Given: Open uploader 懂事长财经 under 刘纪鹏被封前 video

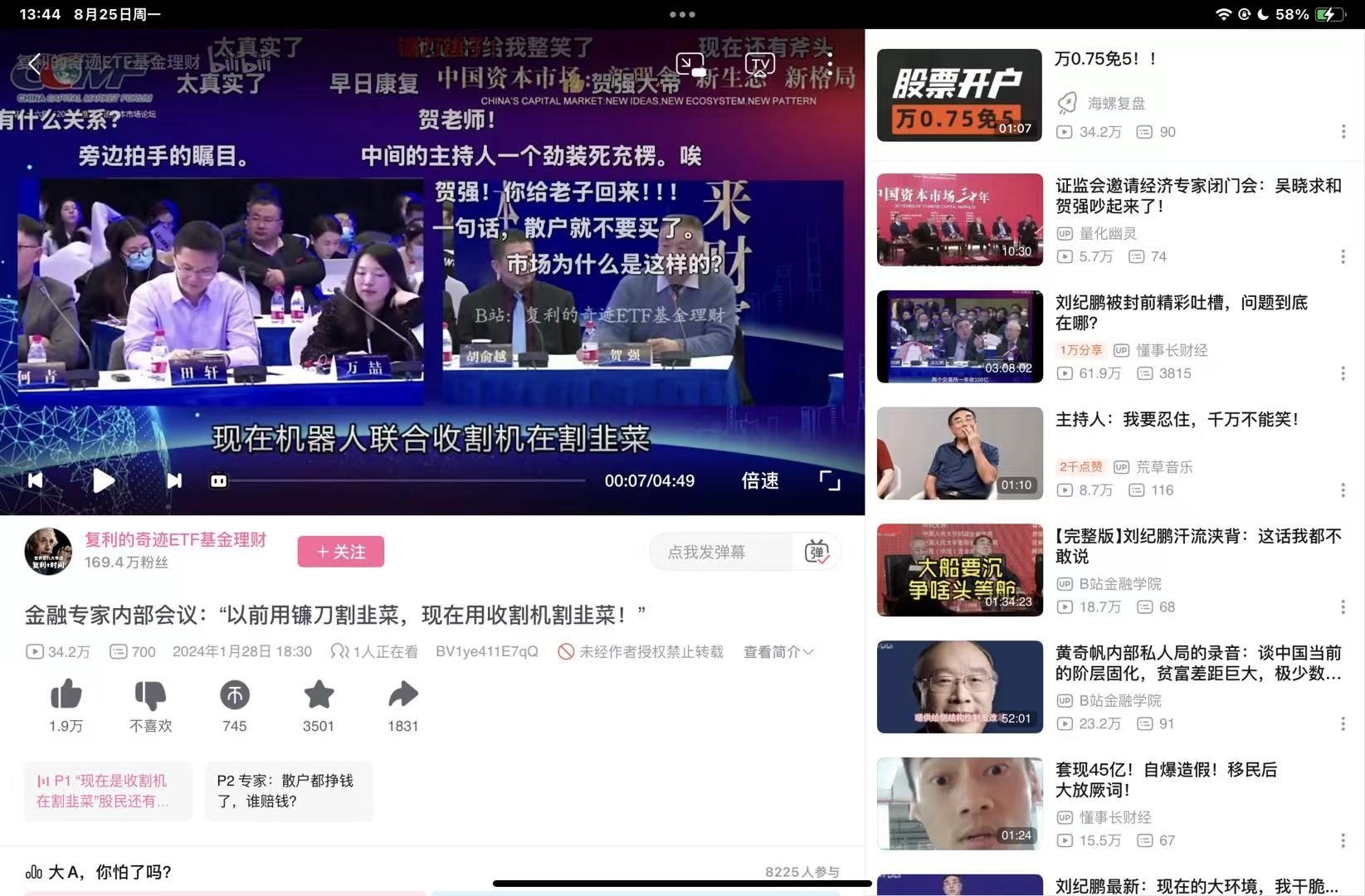Looking at the screenshot, I should [1172, 351].
